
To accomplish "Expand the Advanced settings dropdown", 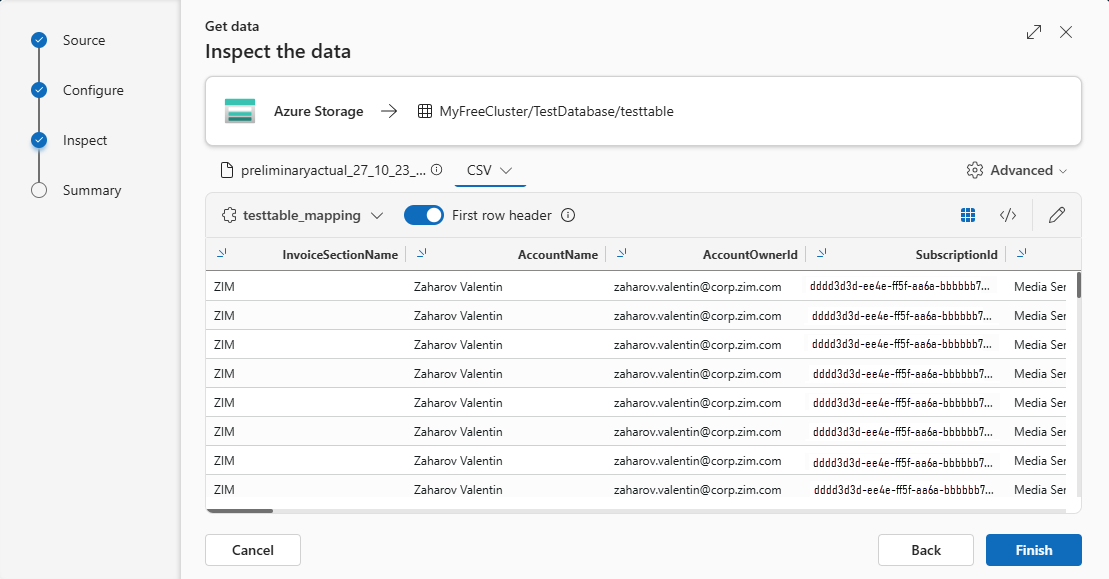I will pyautogui.click(x=1018, y=170).
